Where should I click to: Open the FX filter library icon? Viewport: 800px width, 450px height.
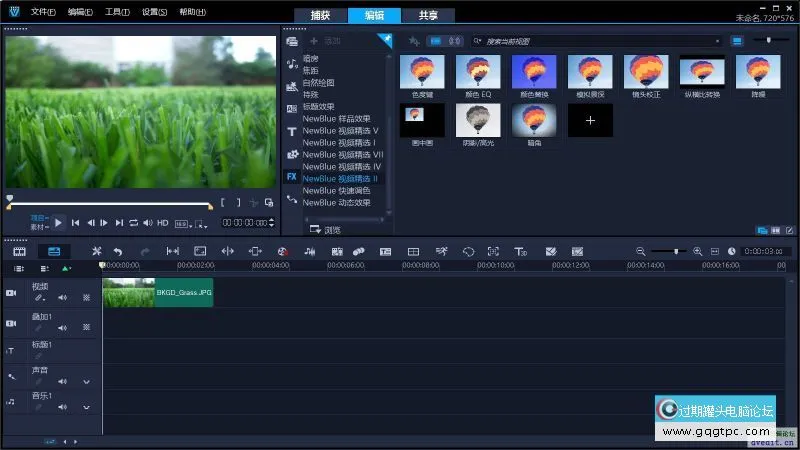[x=291, y=176]
